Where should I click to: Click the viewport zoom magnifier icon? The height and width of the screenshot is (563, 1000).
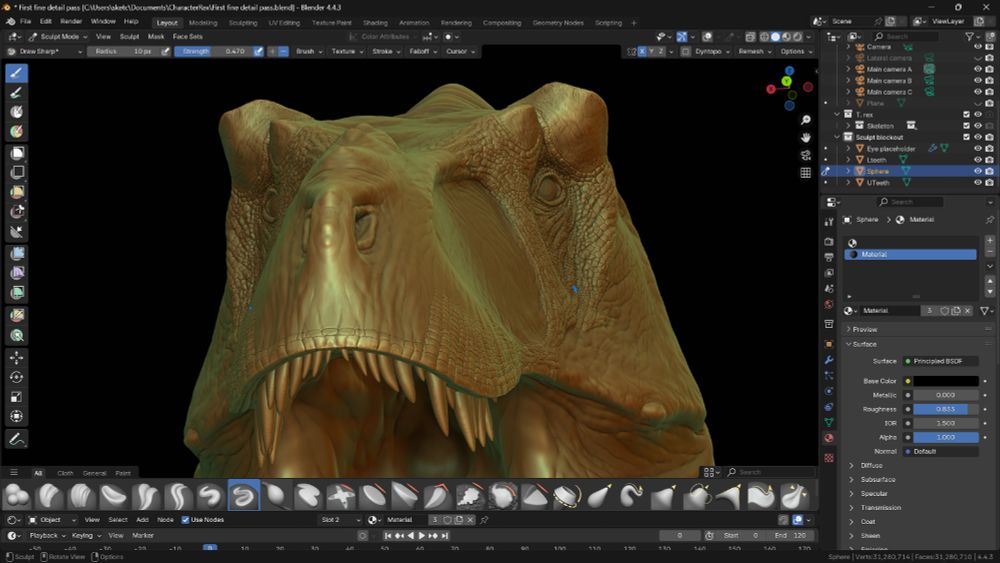point(805,120)
